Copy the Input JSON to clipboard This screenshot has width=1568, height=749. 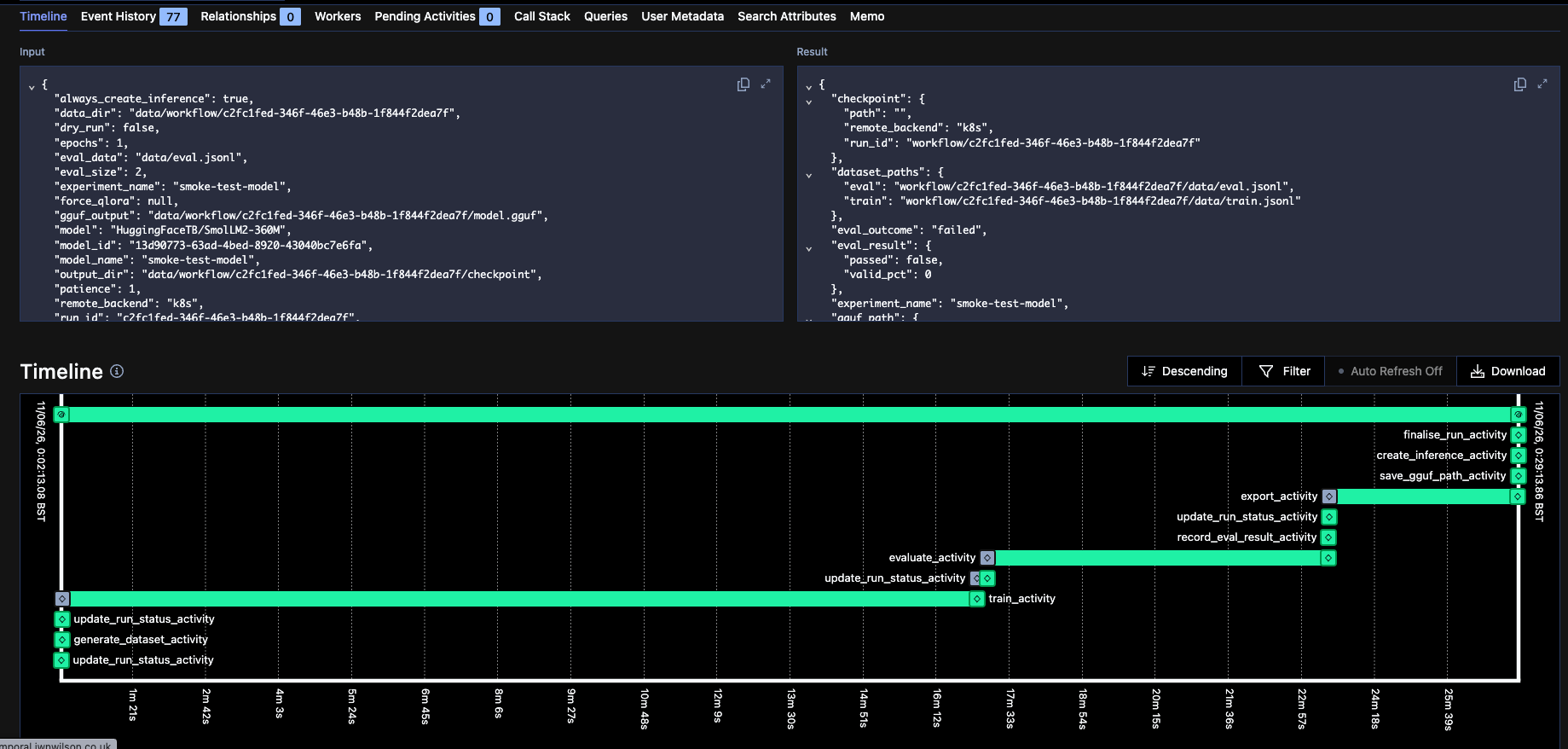click(743, 84)
